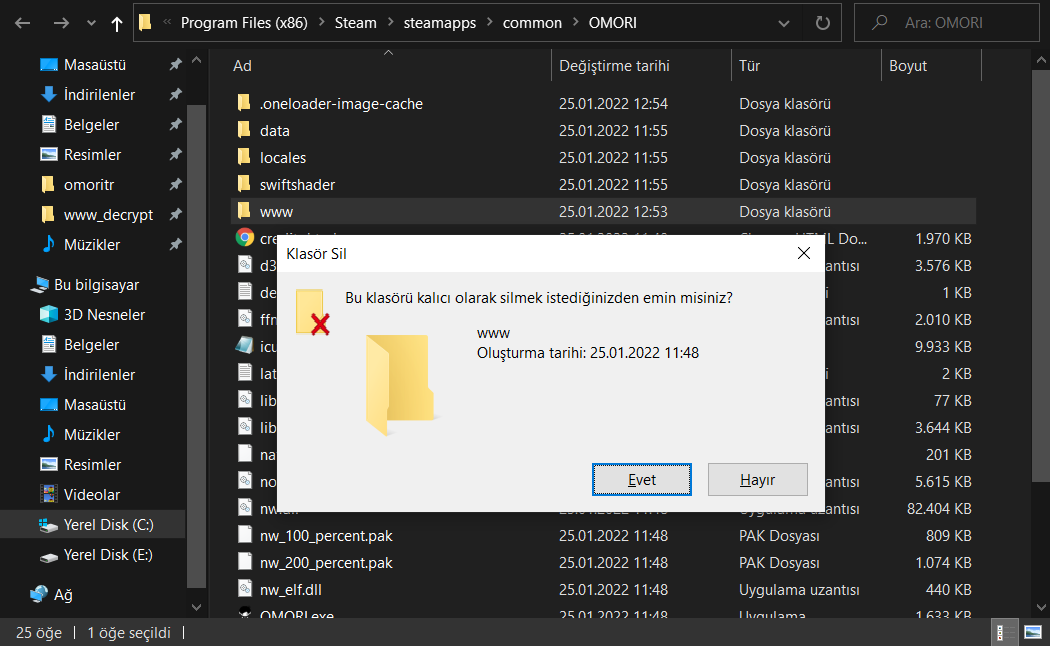Open pinned İndirilenler in quick access

[x=99, y=95]
